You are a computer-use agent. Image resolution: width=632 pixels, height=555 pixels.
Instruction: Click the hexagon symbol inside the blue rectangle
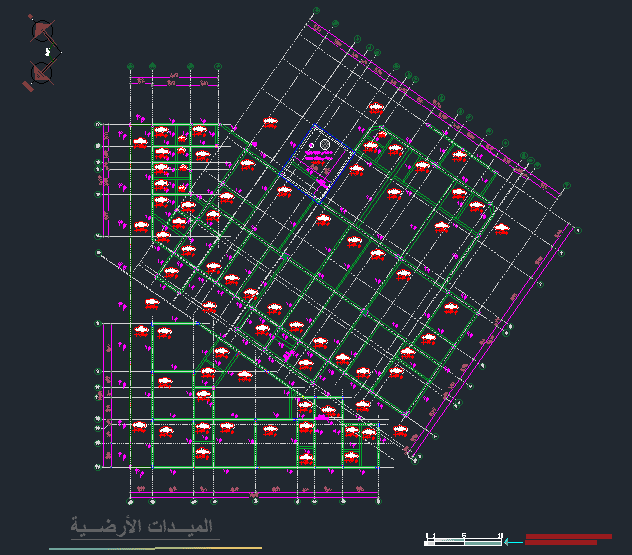point(325,144)
